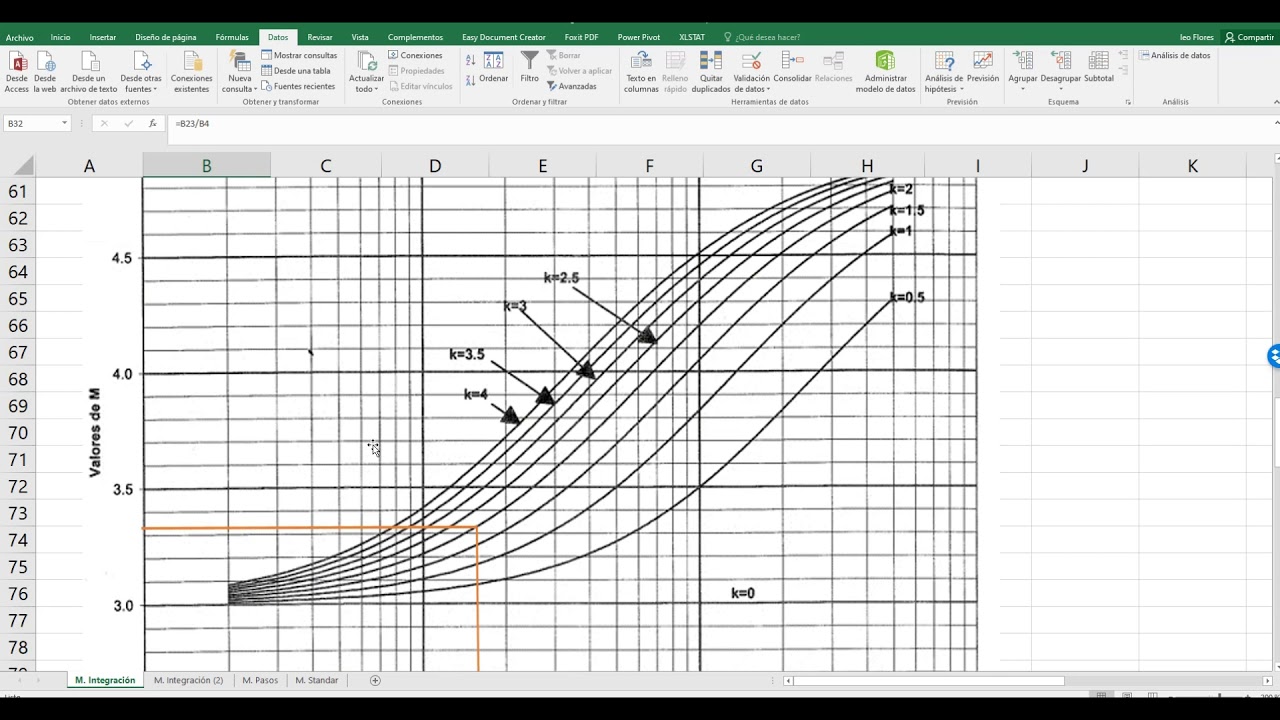Open the Name Box dropdown arrow
Screen dimensions: 1280x720
click(x=64, y=123)
